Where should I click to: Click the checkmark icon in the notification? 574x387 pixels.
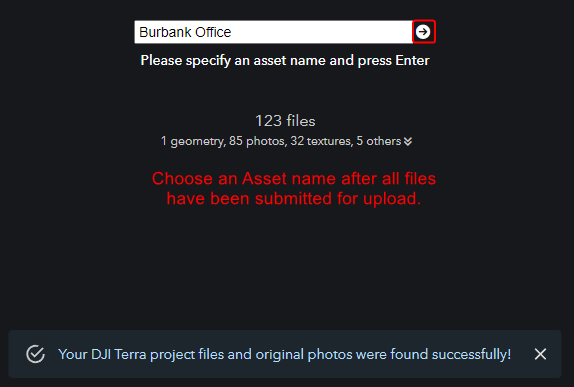coord(36,354)
